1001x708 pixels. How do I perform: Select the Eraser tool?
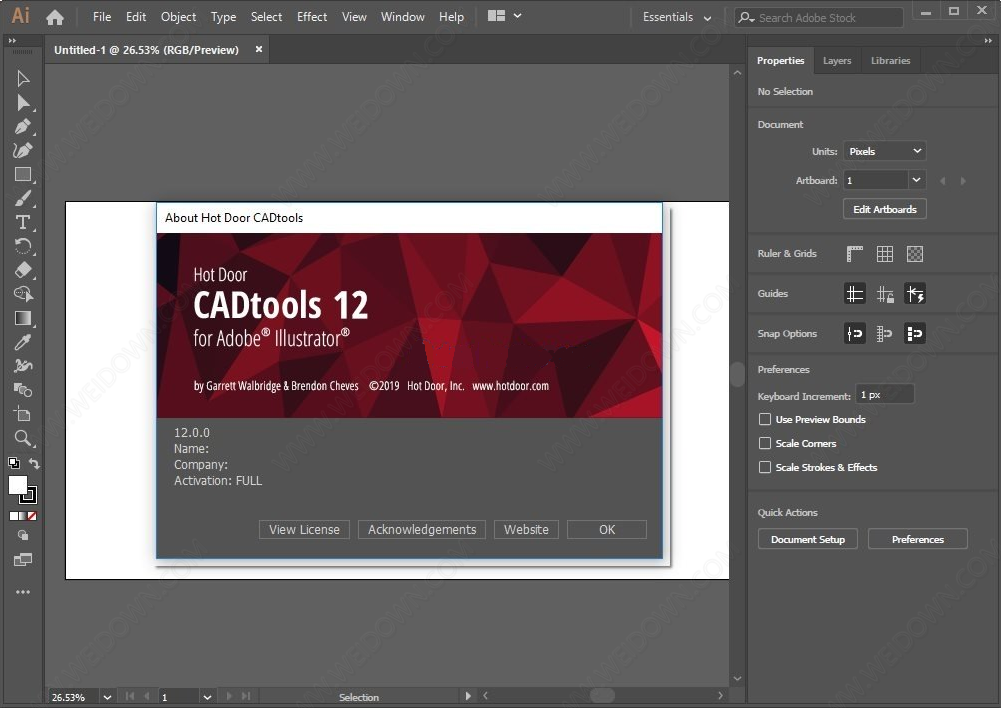pos(23,270)
